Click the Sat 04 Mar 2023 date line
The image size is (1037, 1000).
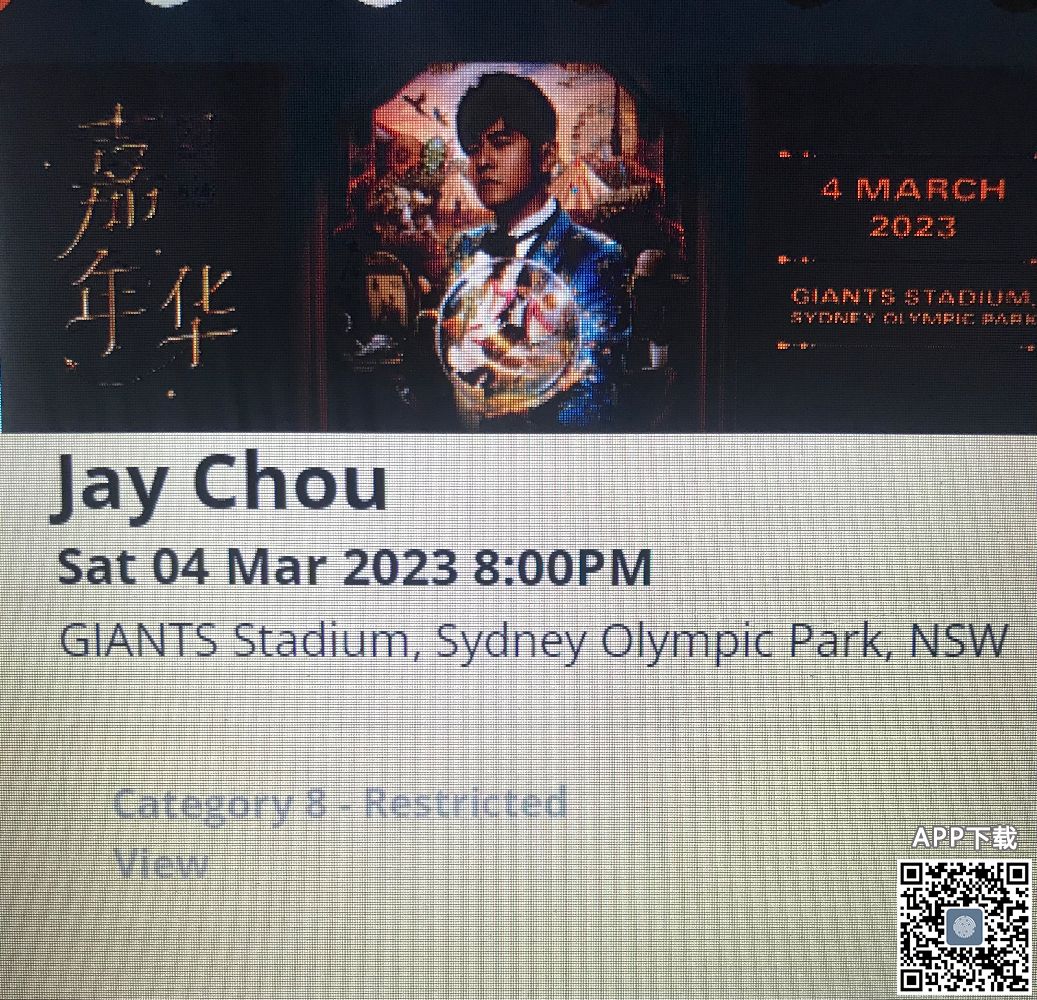click(354, 567)
